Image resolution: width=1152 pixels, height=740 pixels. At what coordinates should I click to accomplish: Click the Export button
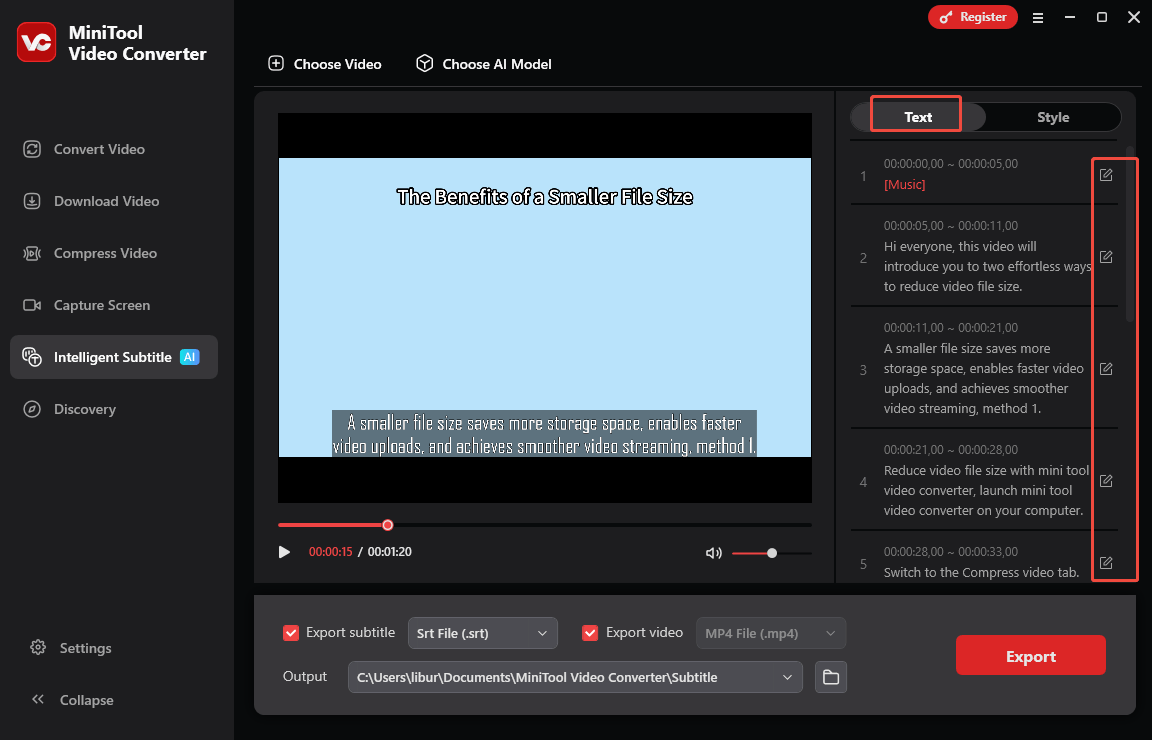pos(1030,655)
